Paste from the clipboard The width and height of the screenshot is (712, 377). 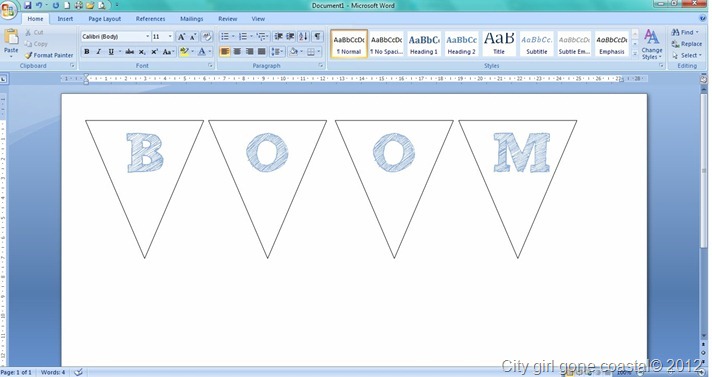tap(11, 42)
